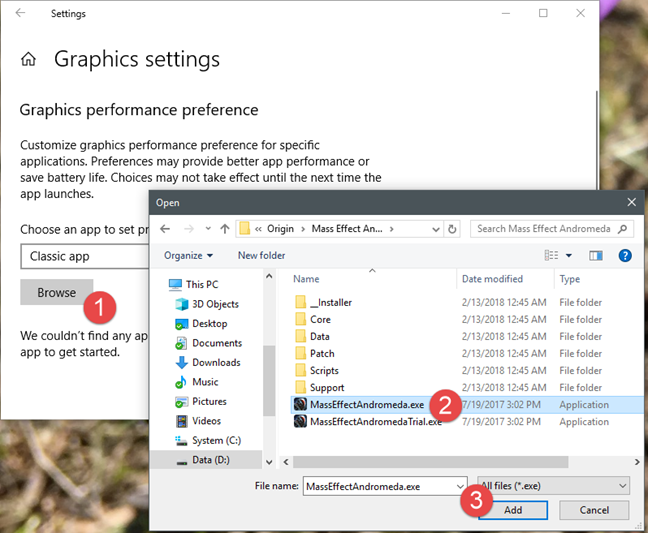
Task: Go back in the Settings window
Action: click(20, 13)
